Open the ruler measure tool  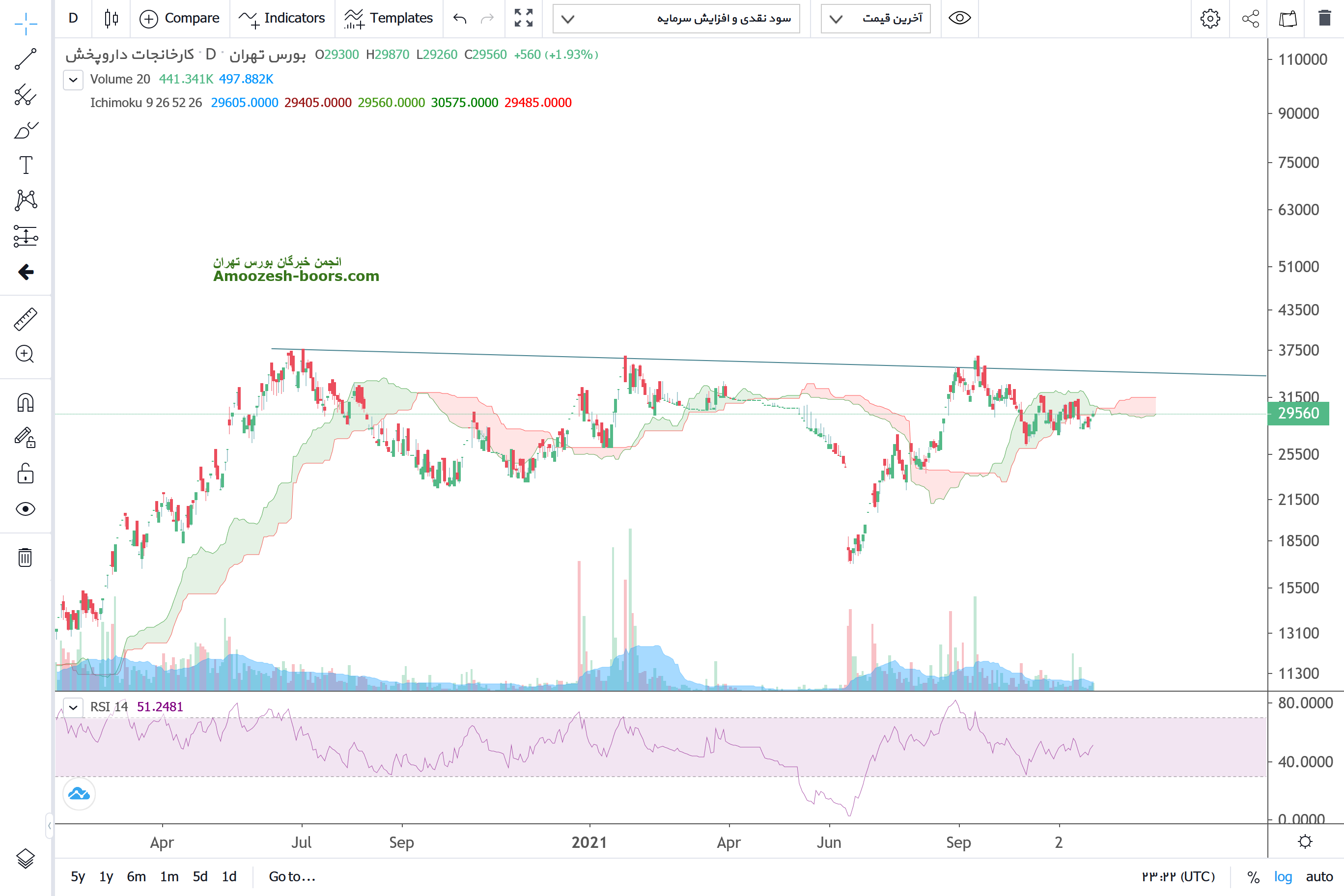[x=25, y=319]
